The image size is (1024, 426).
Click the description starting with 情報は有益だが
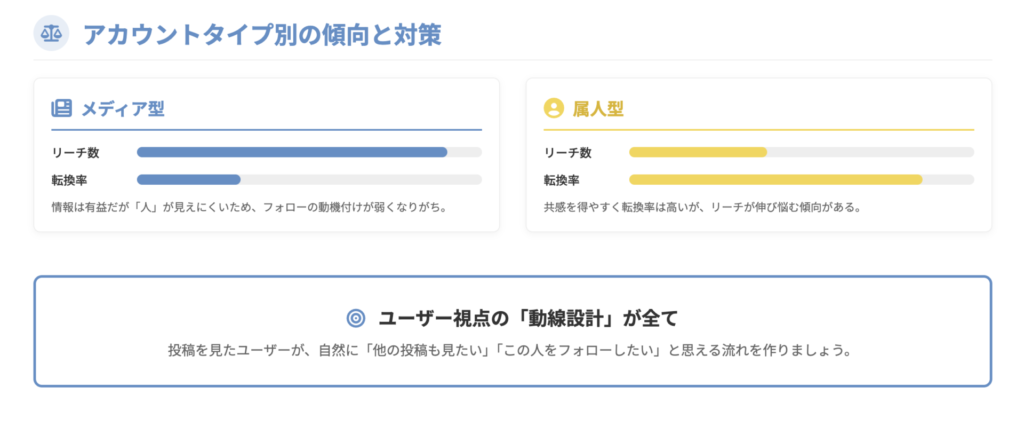coord(248,208)
